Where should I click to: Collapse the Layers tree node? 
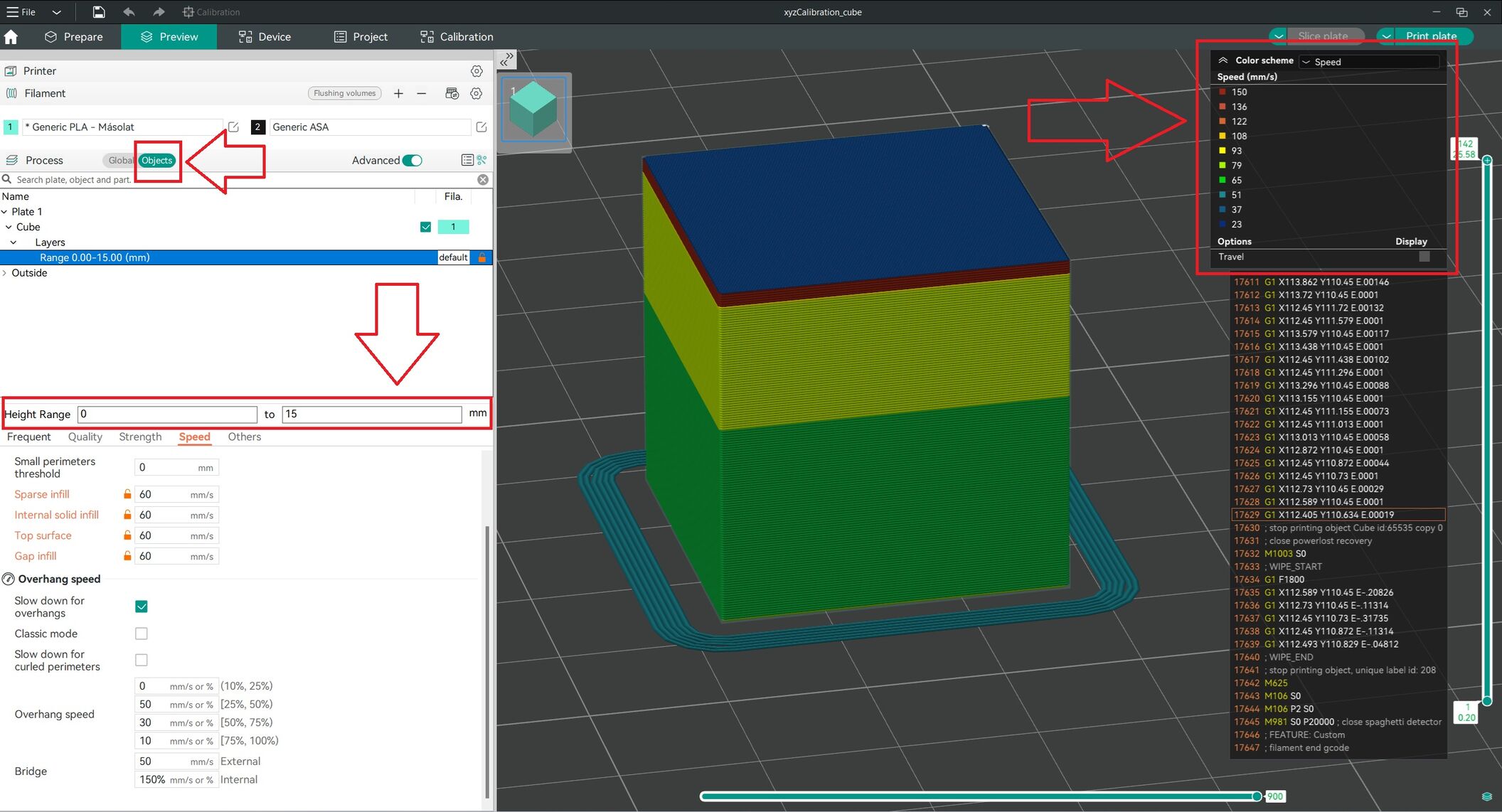14,242
